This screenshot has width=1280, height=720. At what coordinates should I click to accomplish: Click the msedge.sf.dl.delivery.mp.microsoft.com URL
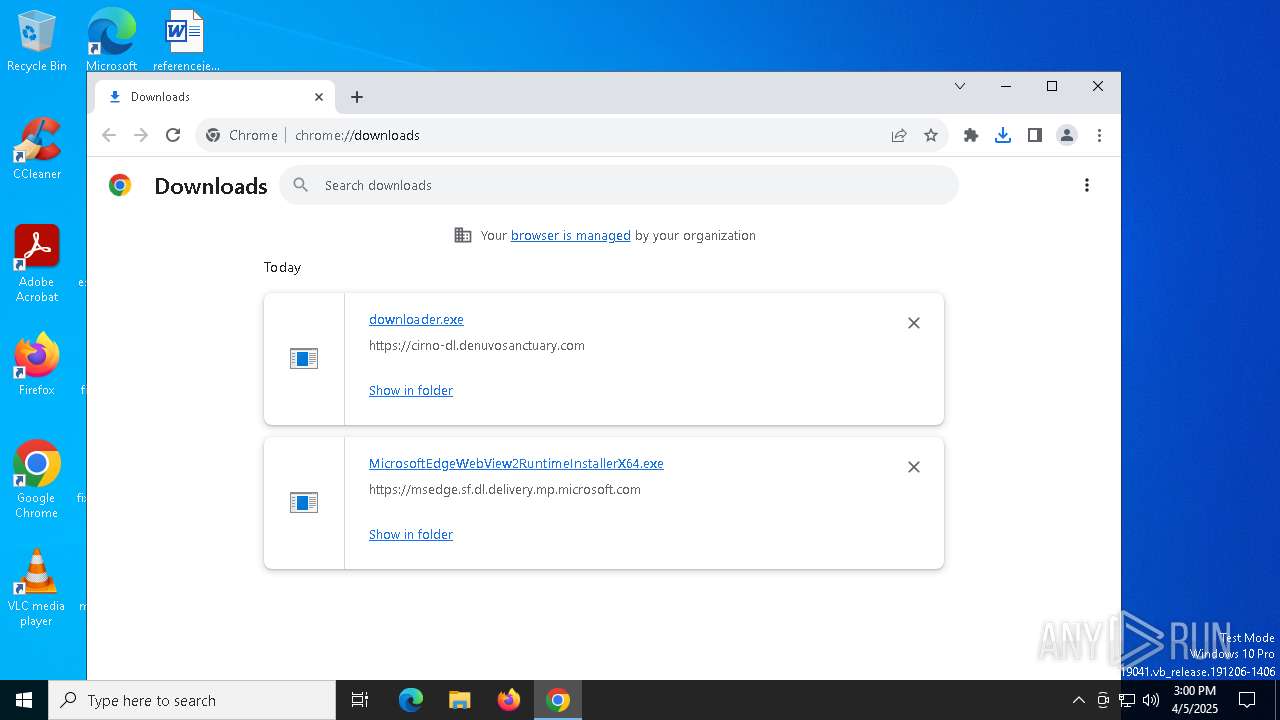[505, 490]
